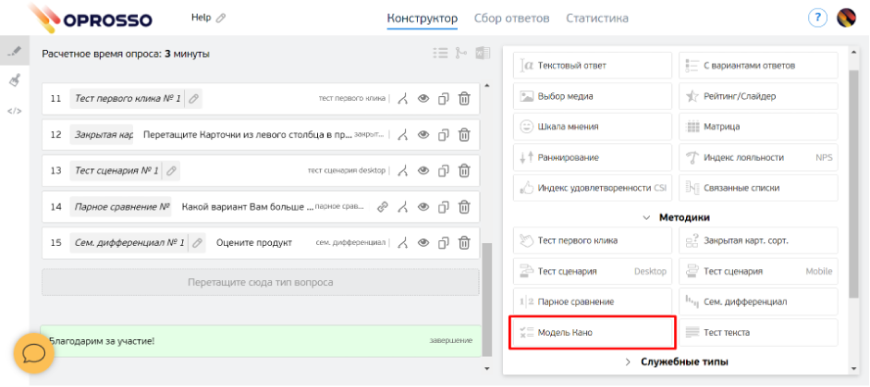Screen dimensions: 870x387
Task: Delete question 12 Закрытая карт.
Action: pos(464,134)
